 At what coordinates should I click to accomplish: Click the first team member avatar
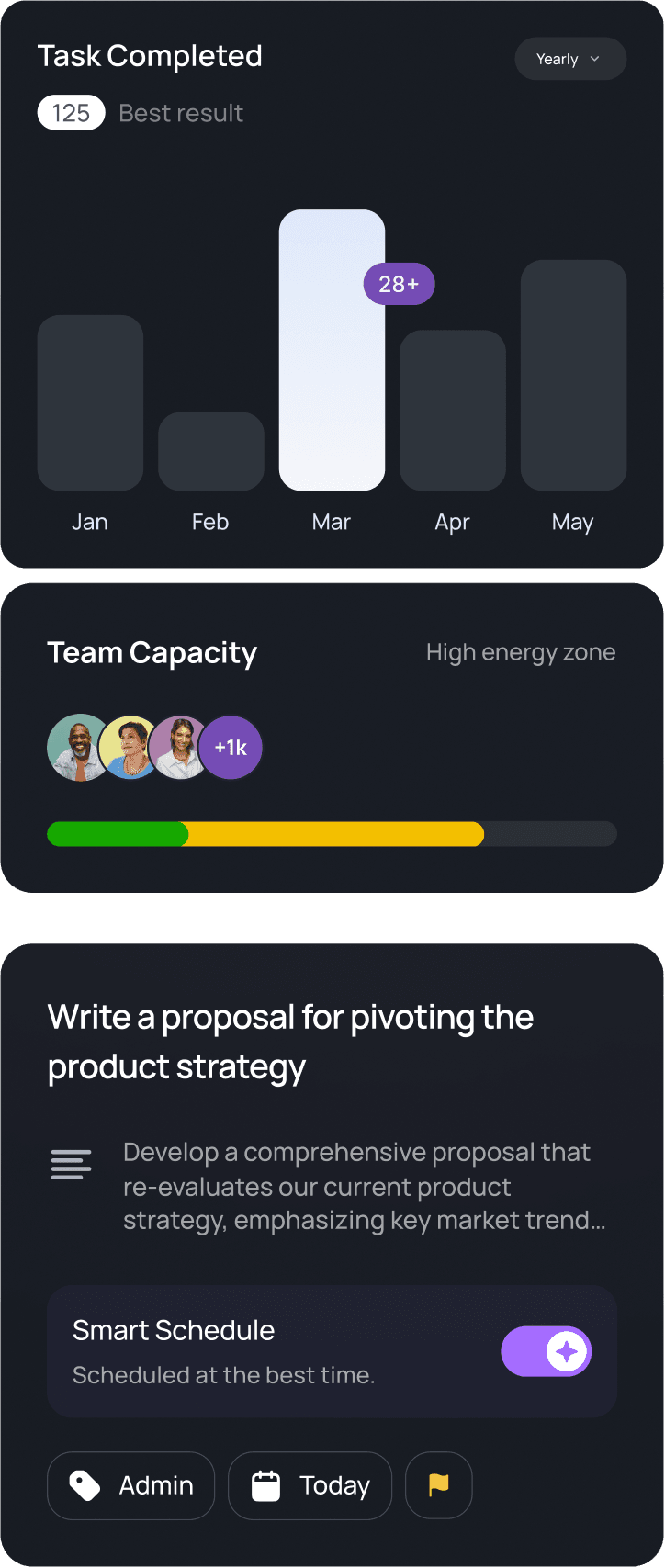(x=78, y=748)
